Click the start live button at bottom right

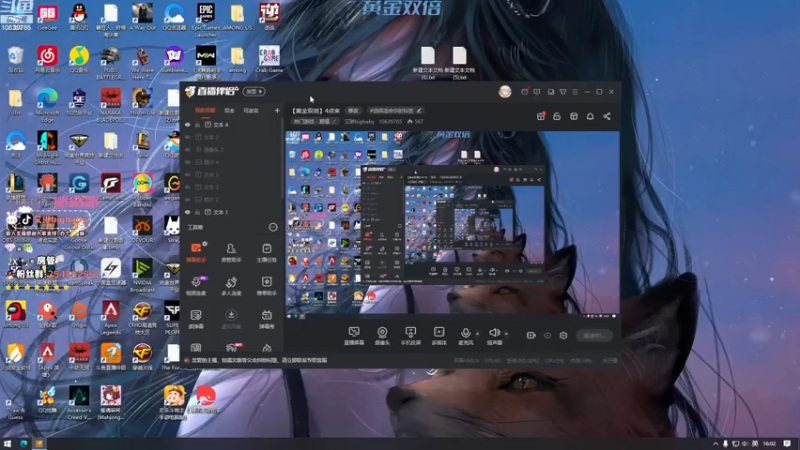[x=594, y=335]
